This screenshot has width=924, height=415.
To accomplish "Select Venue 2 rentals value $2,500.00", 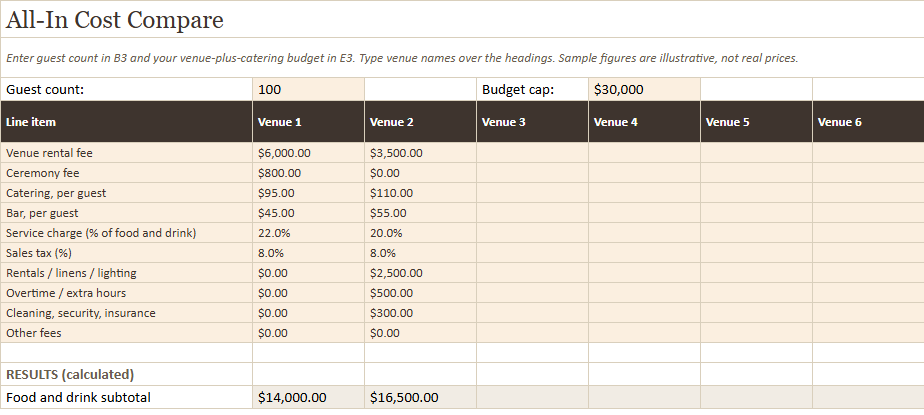I will coord(420,274).
